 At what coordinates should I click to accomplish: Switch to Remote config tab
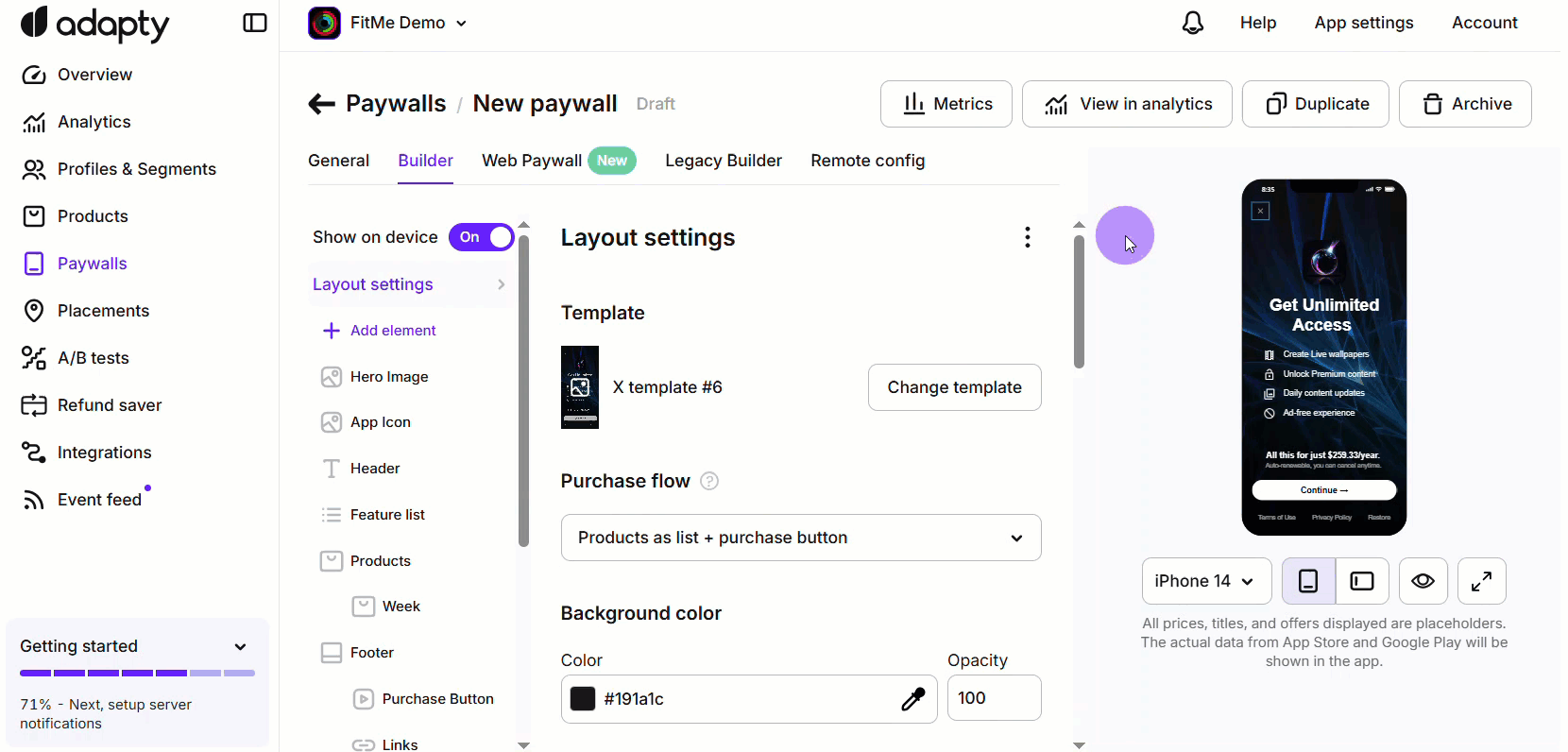867,161
